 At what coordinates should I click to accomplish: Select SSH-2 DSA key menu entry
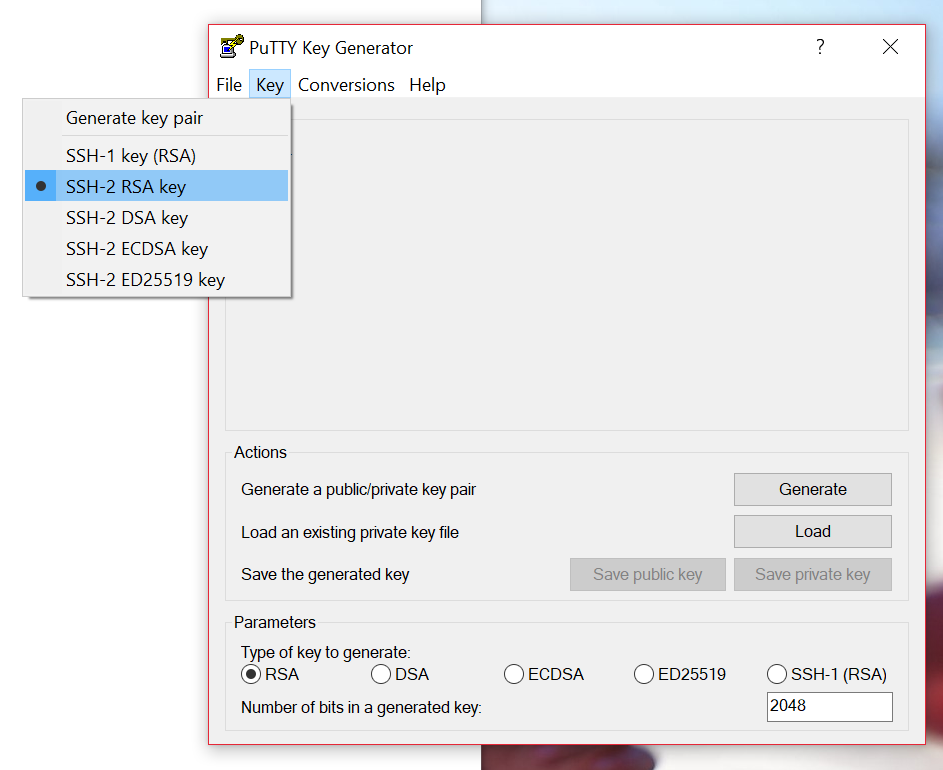156,218
